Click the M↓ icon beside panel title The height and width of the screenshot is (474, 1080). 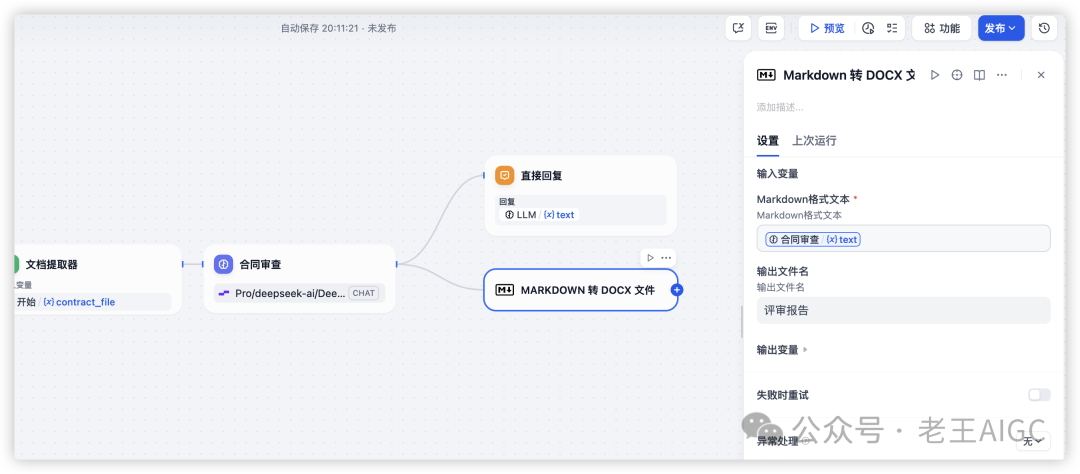point(766,75)
